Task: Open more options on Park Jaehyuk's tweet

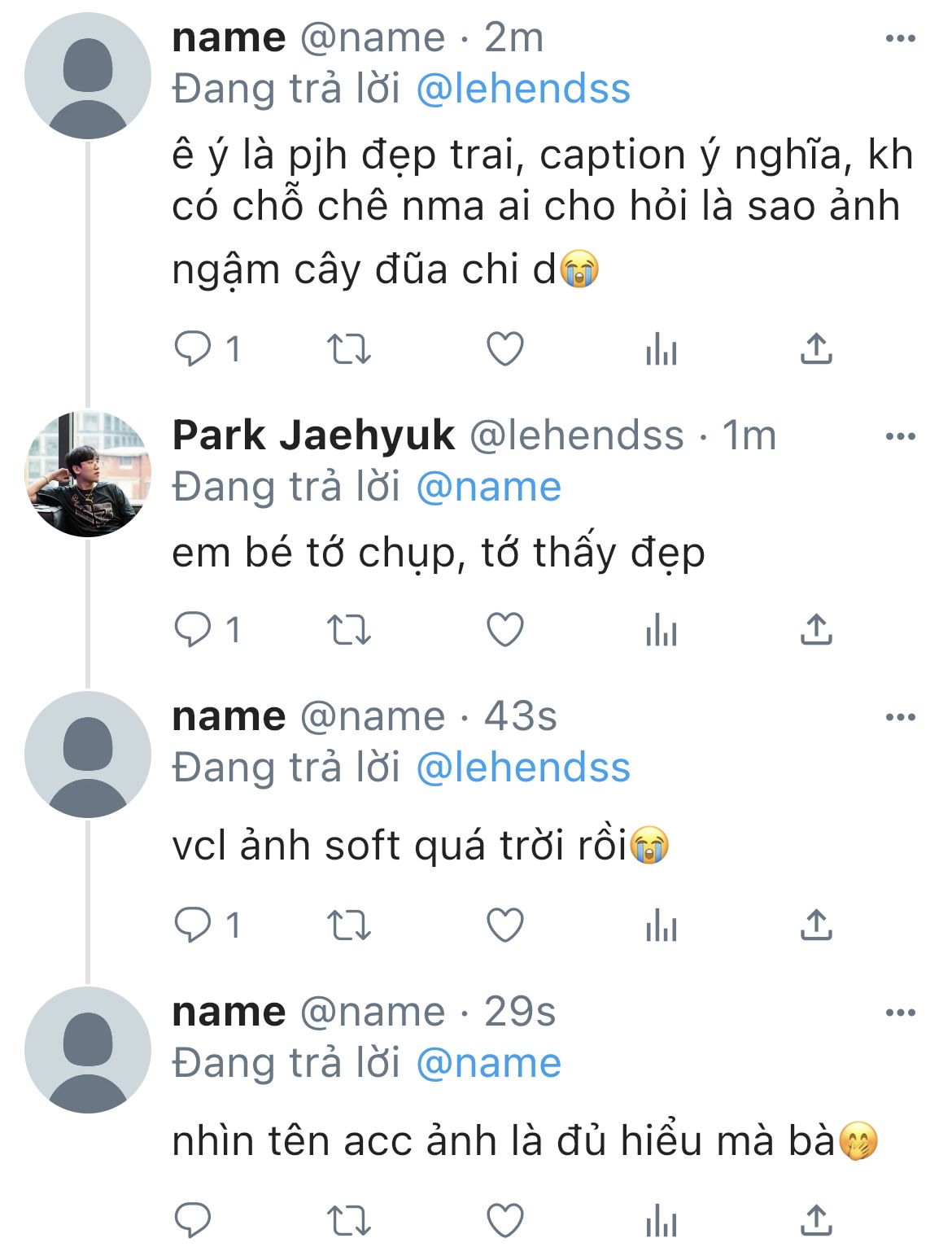Action: click(900, 437)
